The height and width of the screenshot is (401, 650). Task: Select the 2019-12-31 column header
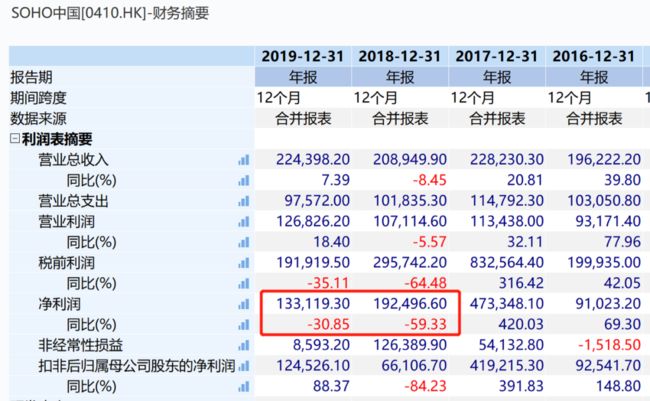(303, 56)
